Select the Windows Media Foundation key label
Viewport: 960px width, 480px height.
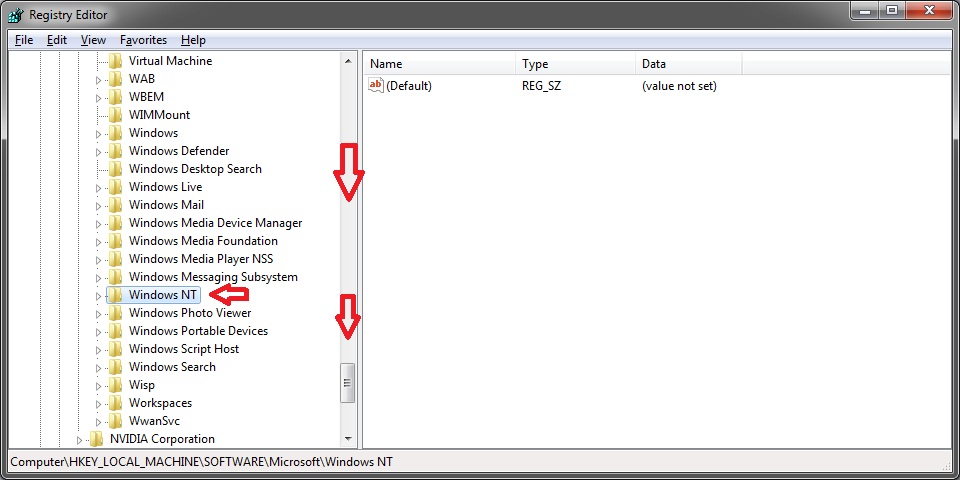(x=203, y=241)
